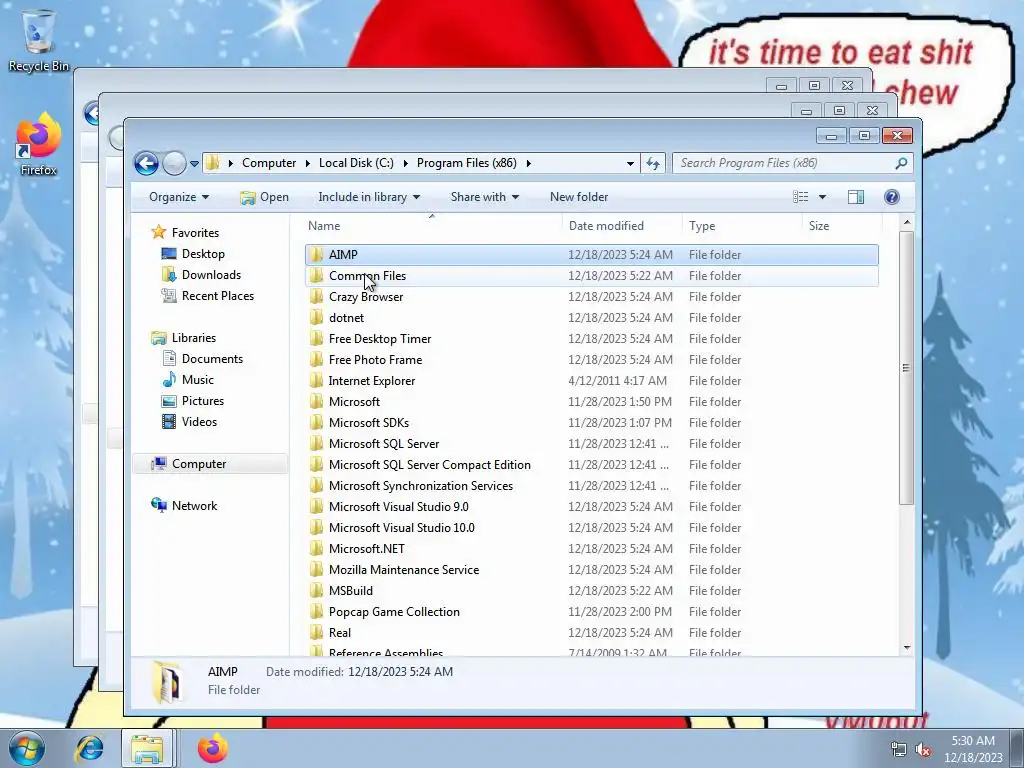The image size is (1024, 768).
Task: Open Downloads in the navigation pane
Action: coord(211,275)
